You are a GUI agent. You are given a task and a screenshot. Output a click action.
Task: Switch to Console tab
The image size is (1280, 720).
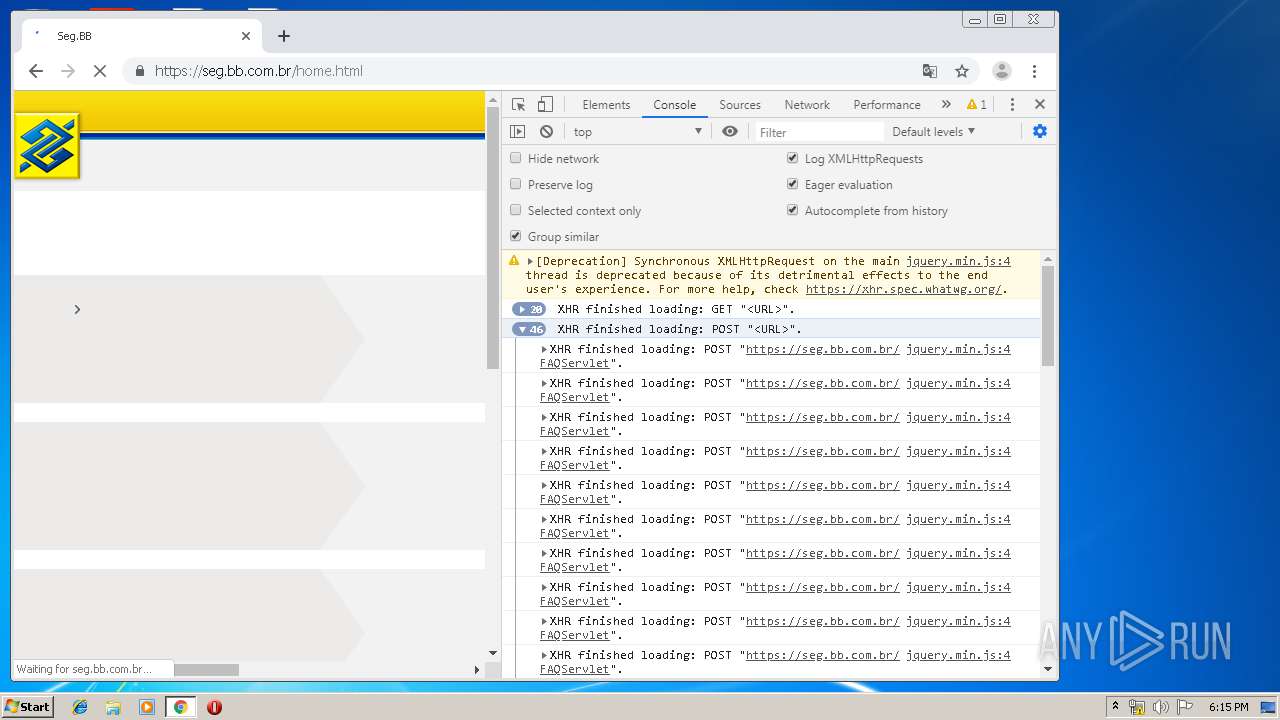click(x=674, y=104)
